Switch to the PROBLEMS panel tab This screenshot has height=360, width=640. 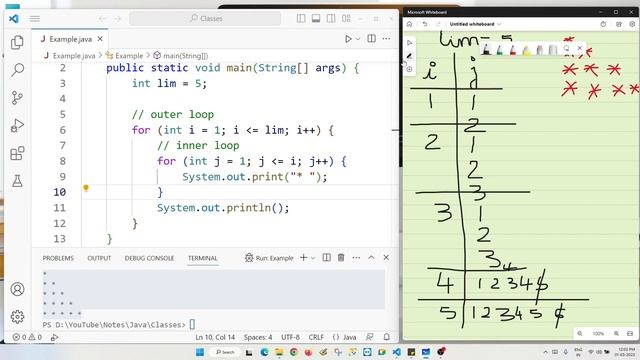tap(58, 258)
